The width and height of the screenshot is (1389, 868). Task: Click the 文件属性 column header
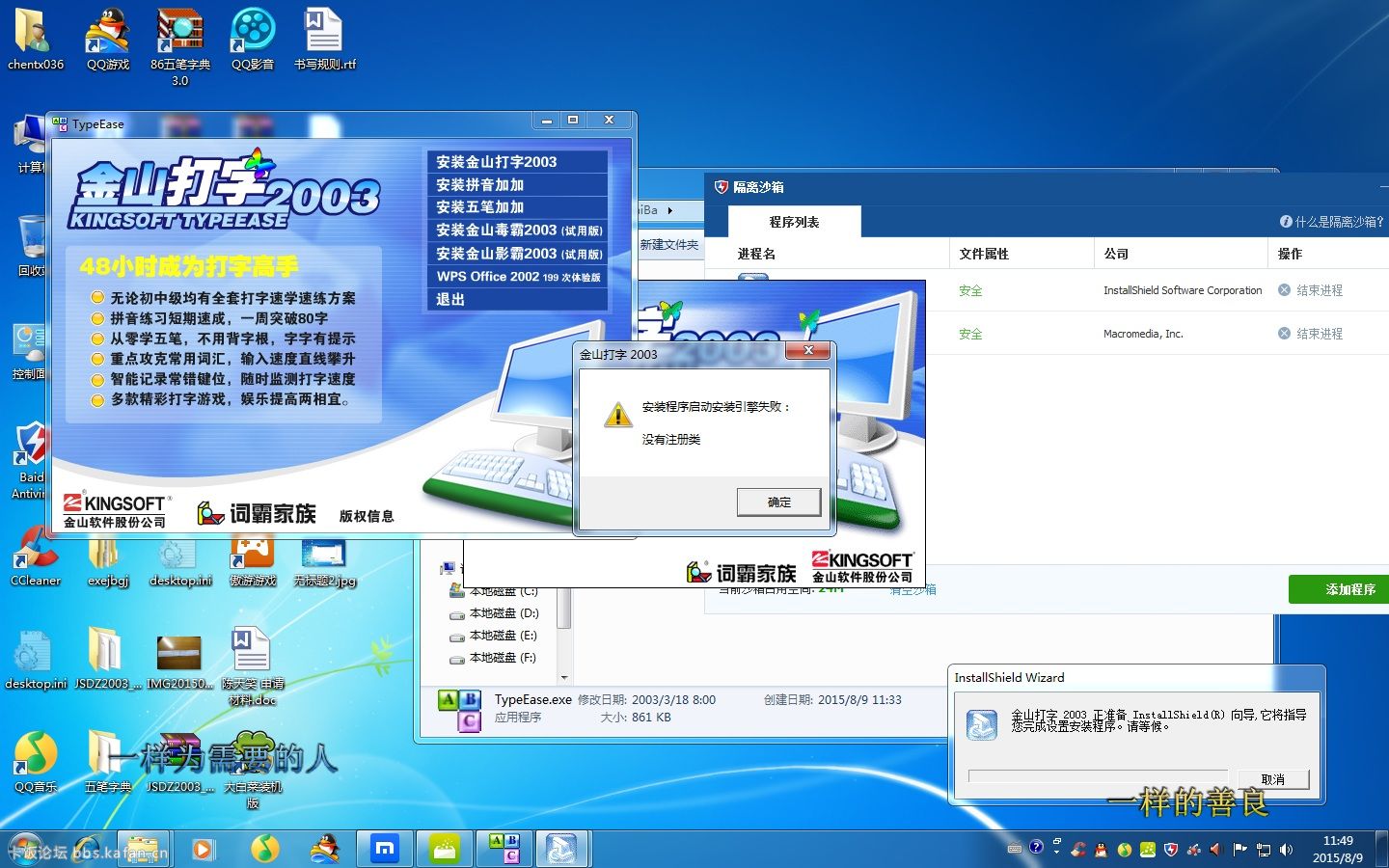1021,254
